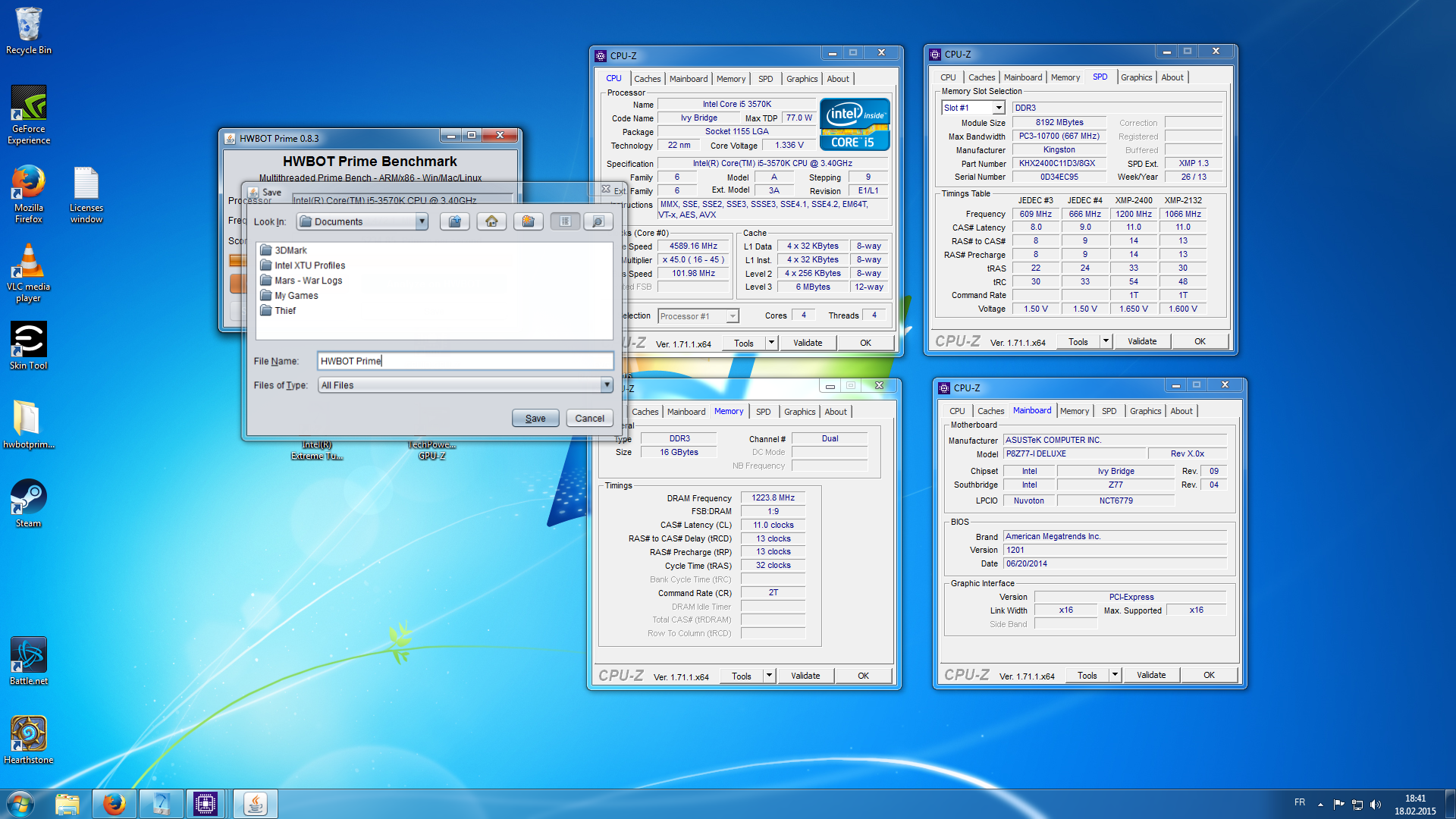Click the FR language indicator
The width and height of the screenshot is (1456, 819).
(1300, 802)
